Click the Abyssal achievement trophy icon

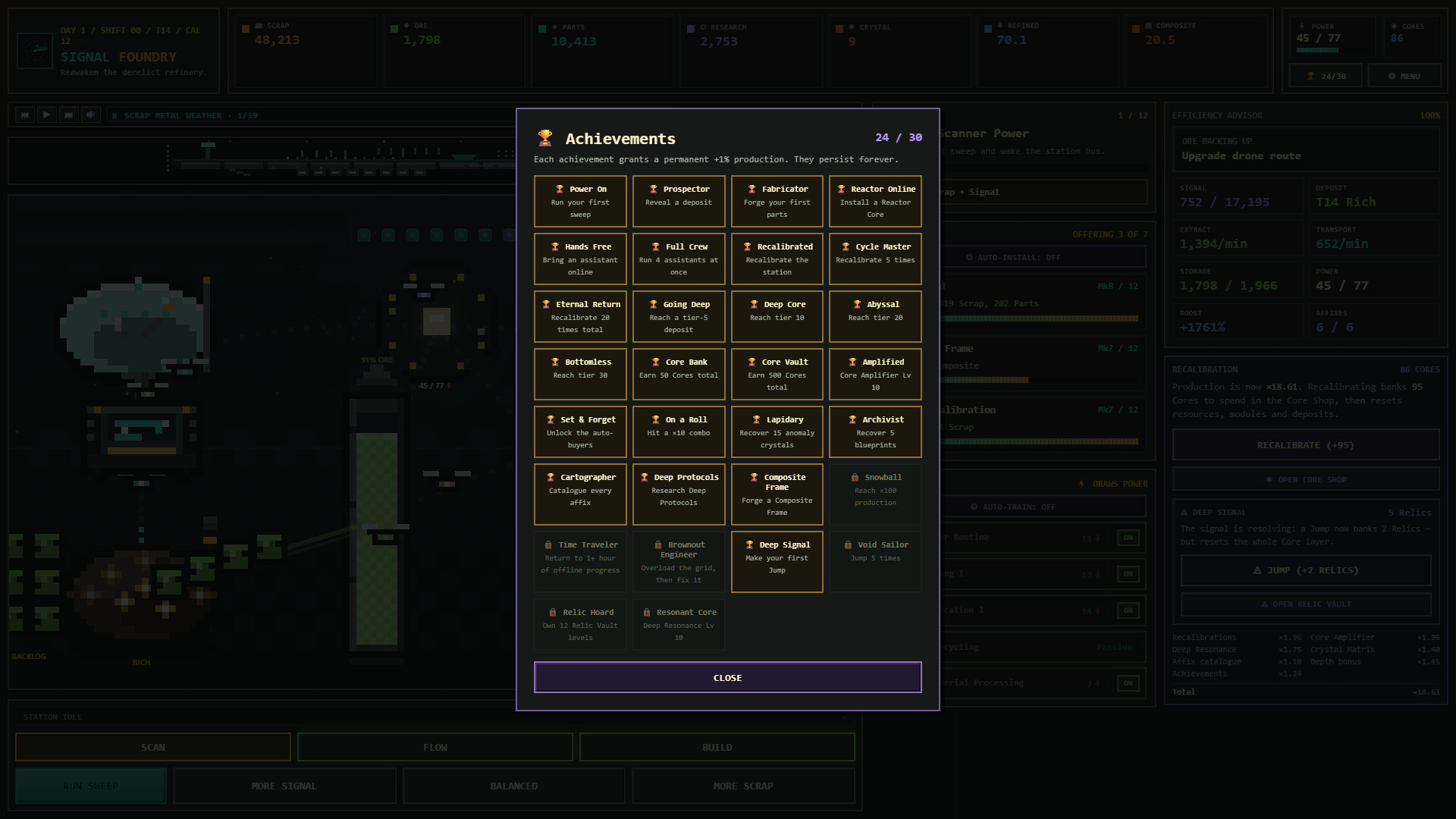(857, 304)
